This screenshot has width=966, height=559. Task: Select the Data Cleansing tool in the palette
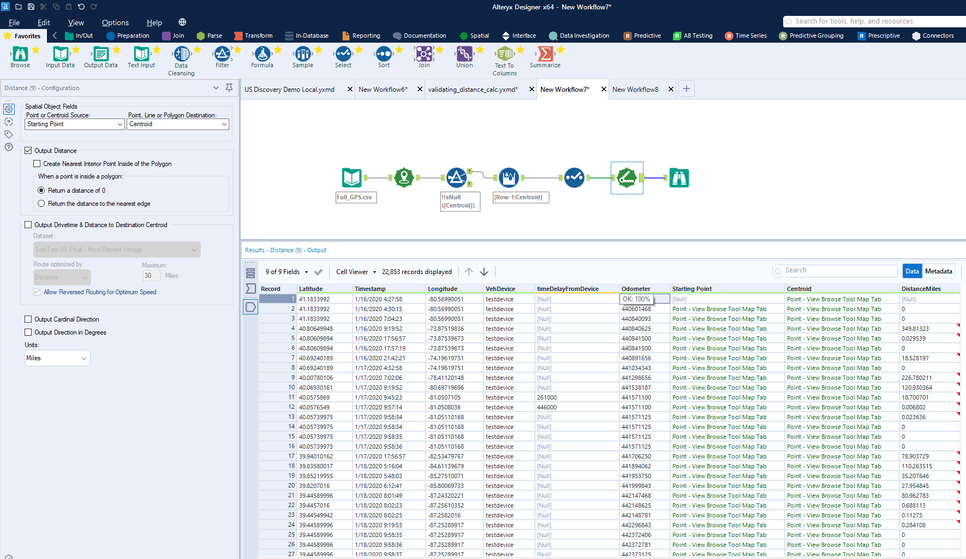[x=181, y=55]
